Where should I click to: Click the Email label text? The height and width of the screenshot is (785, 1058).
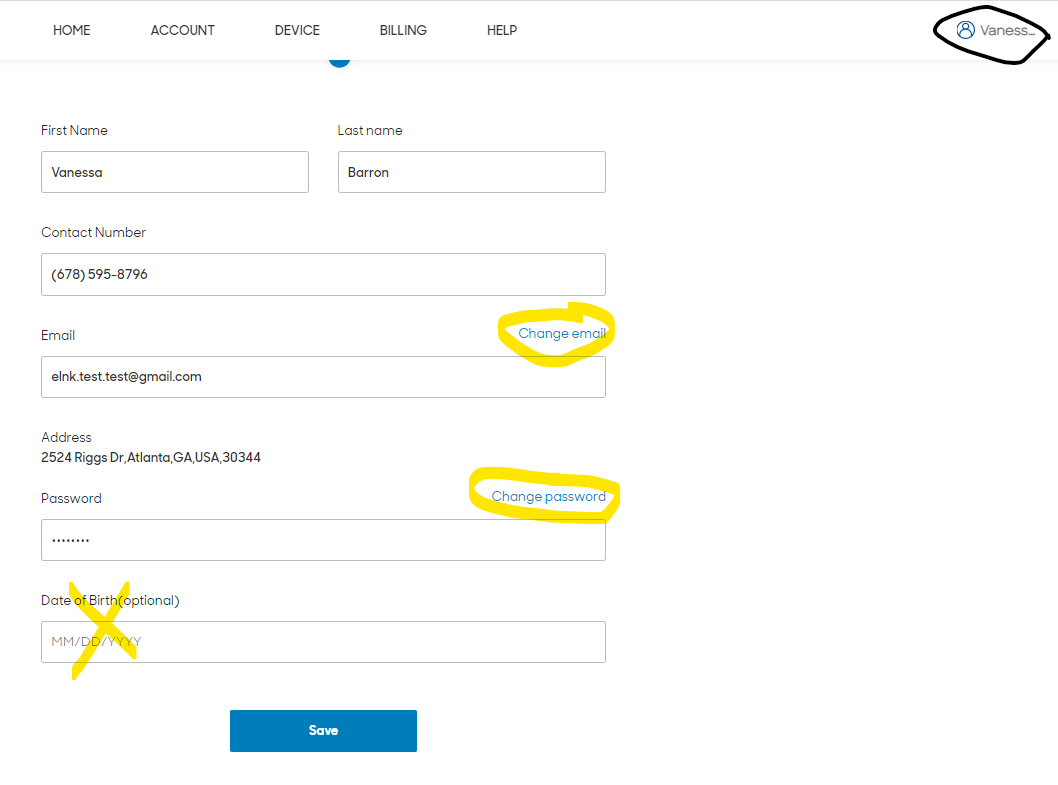pos(58,335)
